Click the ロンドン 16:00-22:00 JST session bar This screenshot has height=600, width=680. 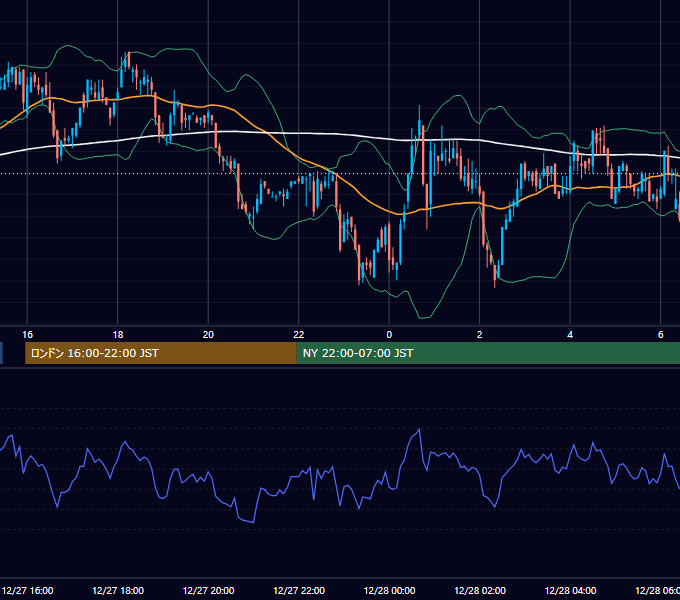point(160,353)
